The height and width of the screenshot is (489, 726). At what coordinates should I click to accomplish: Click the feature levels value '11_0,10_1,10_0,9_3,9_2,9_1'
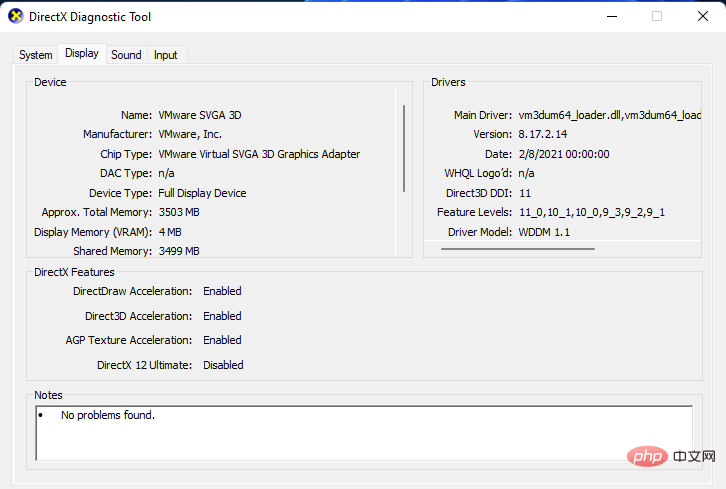pyautogui.click(x=592, y=212)
